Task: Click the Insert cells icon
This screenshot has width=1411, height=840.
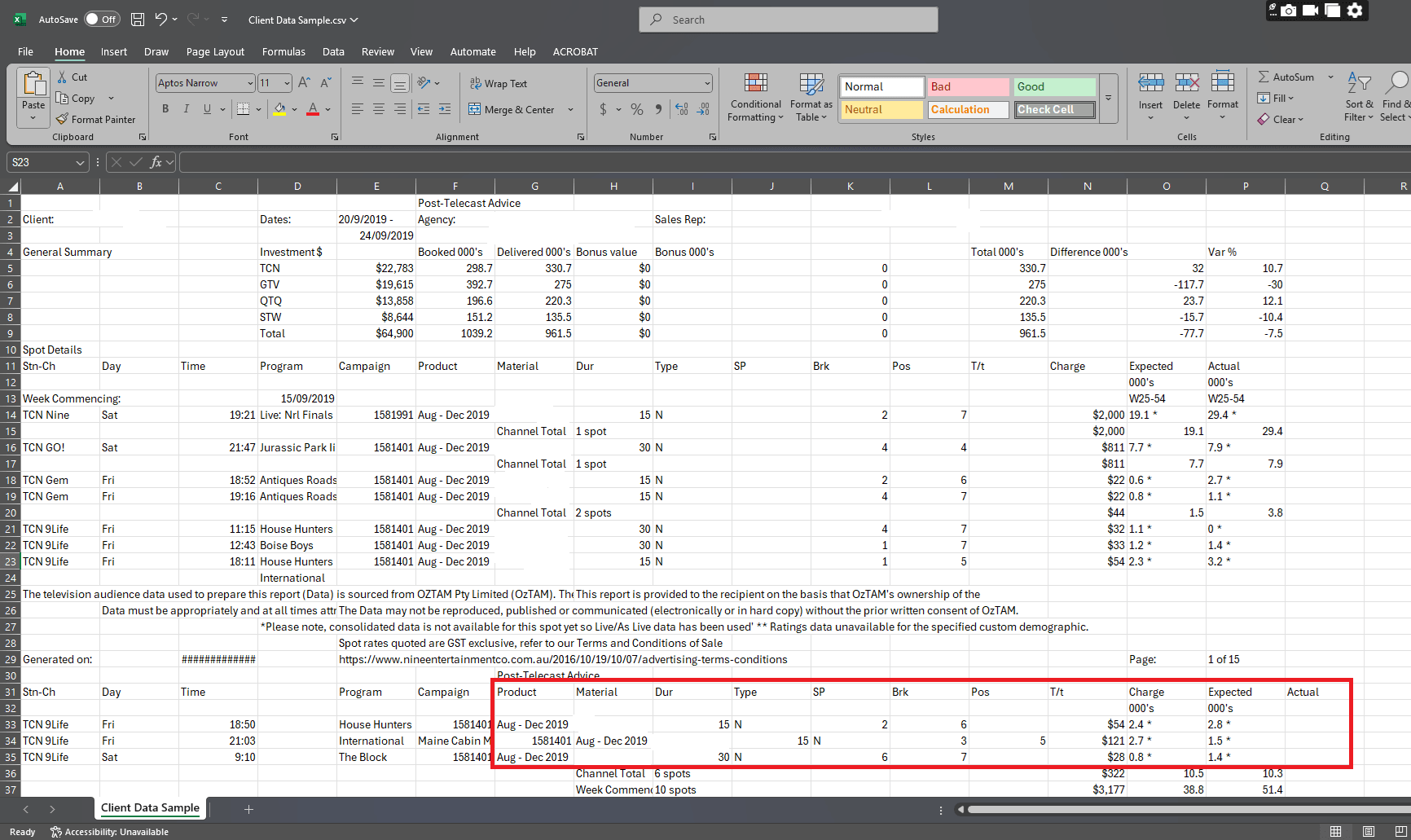Action: coord(1150,82)
